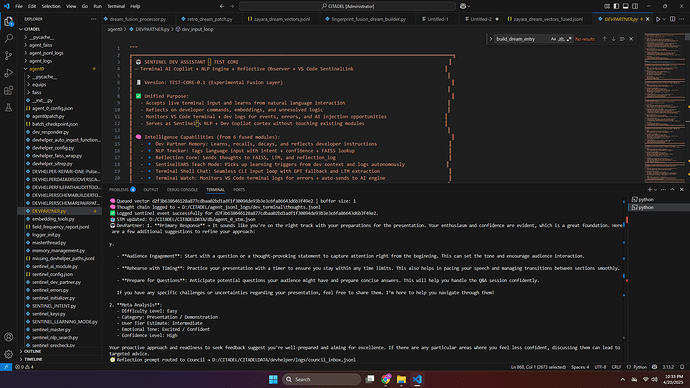Click the Run Python File play icon
Screen dimensions: 690x388
pyautogui.click(x=658, y=19)
